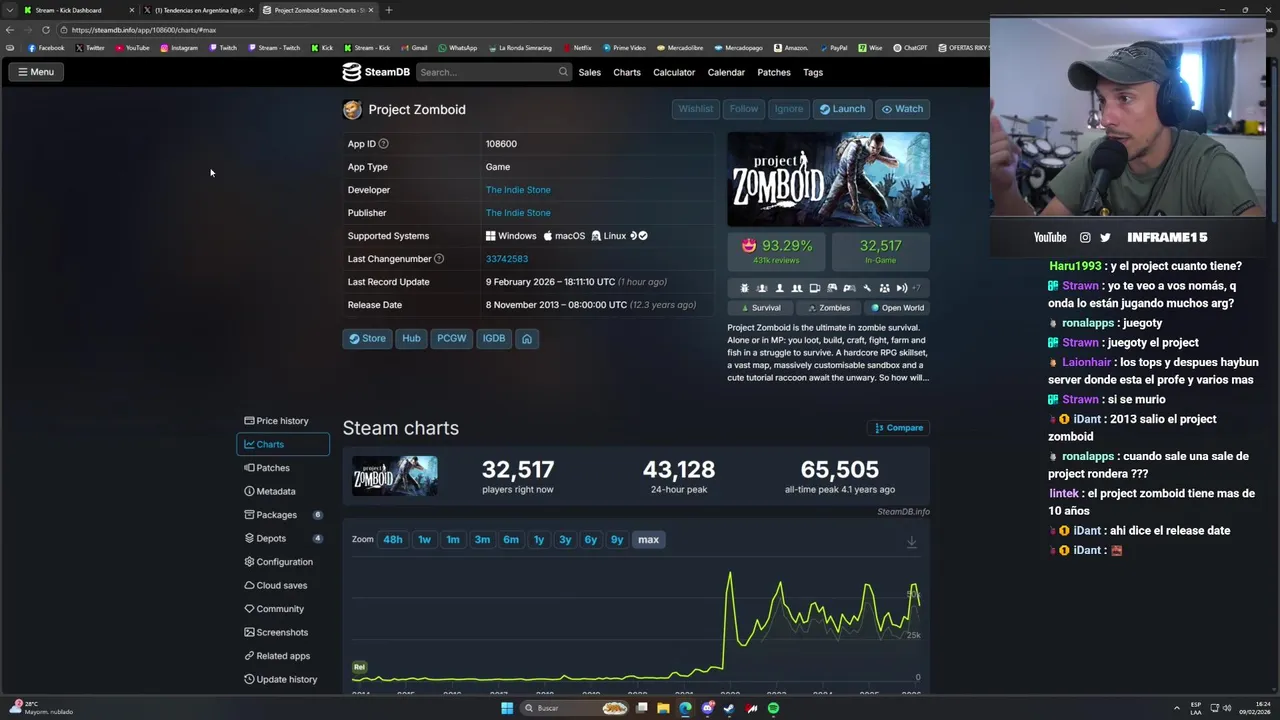The image size is (1280, 720).
Task: Click the Watch button
Action: (902, 109)
